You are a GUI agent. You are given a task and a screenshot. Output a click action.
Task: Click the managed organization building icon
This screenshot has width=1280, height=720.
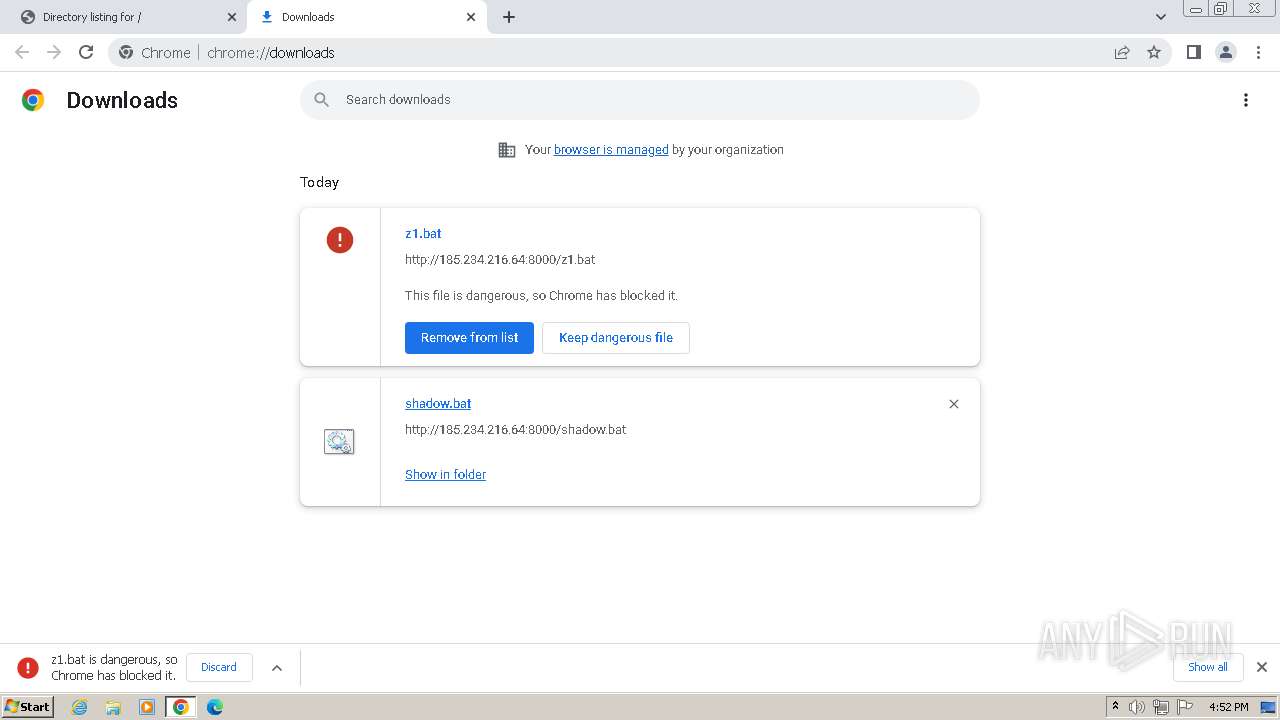507,150
